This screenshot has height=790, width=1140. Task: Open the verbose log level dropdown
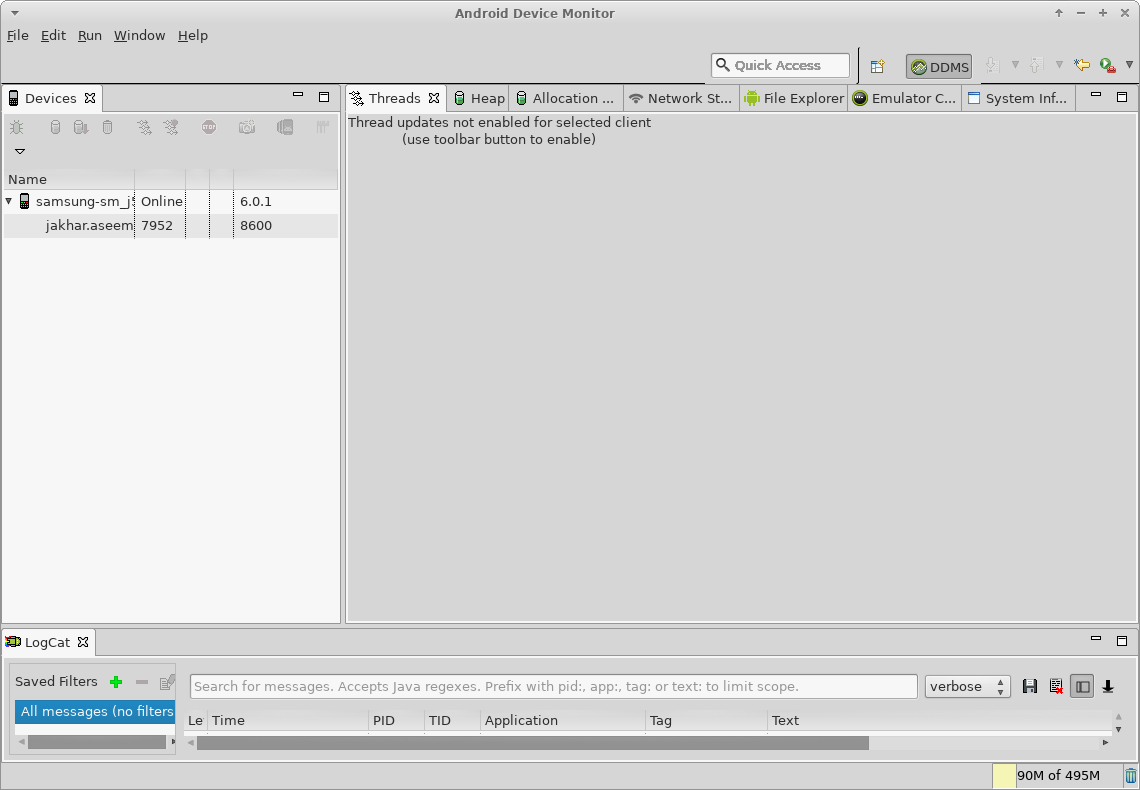click(x=967, y=687)
